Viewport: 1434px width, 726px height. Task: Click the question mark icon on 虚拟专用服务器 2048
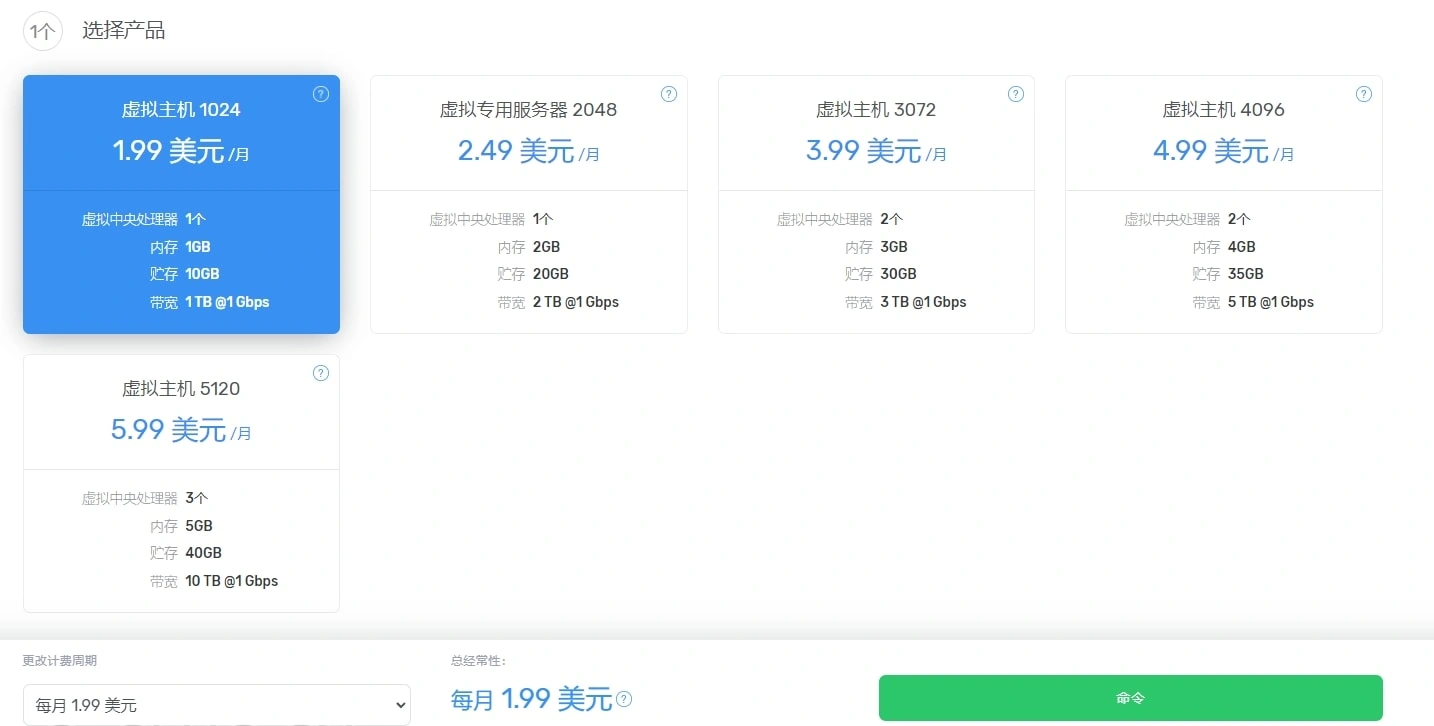[668, 94]
